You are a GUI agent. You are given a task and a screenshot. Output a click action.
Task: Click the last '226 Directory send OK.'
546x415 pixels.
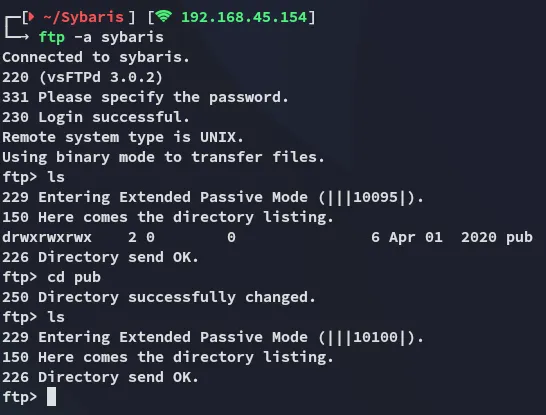pos(101,377)
